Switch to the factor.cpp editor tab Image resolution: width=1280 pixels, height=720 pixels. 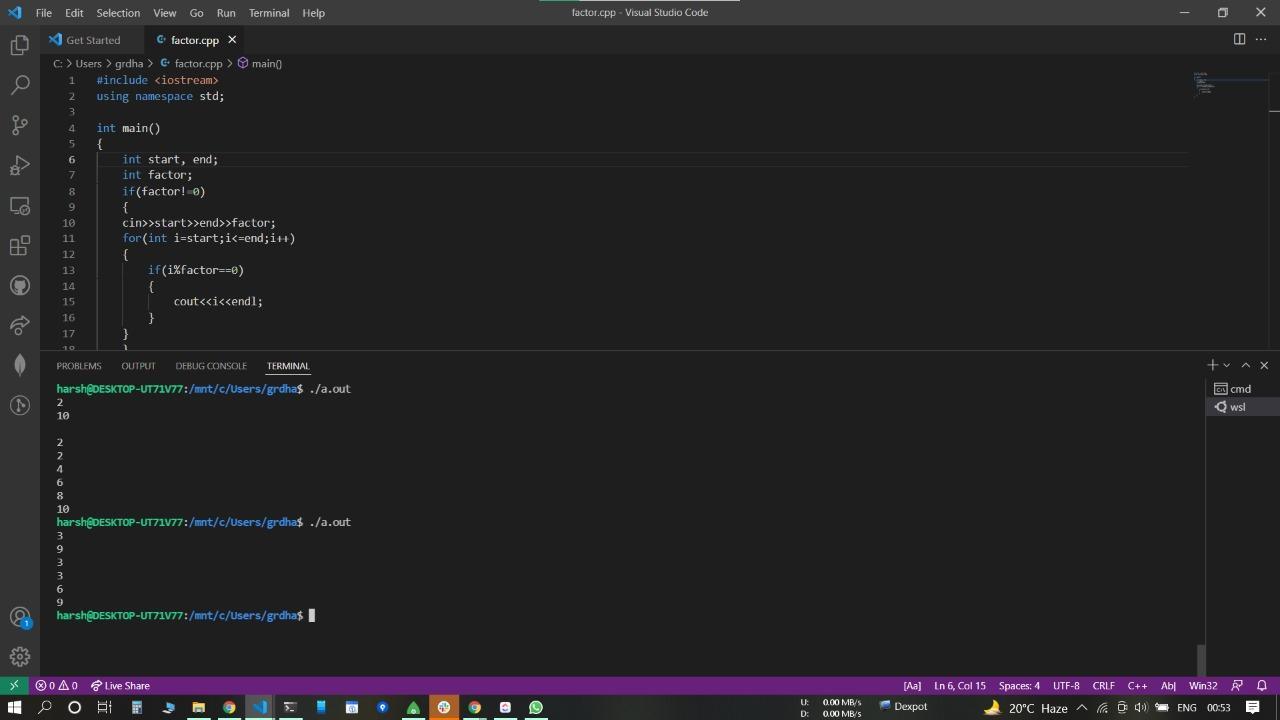pos(194,40)
